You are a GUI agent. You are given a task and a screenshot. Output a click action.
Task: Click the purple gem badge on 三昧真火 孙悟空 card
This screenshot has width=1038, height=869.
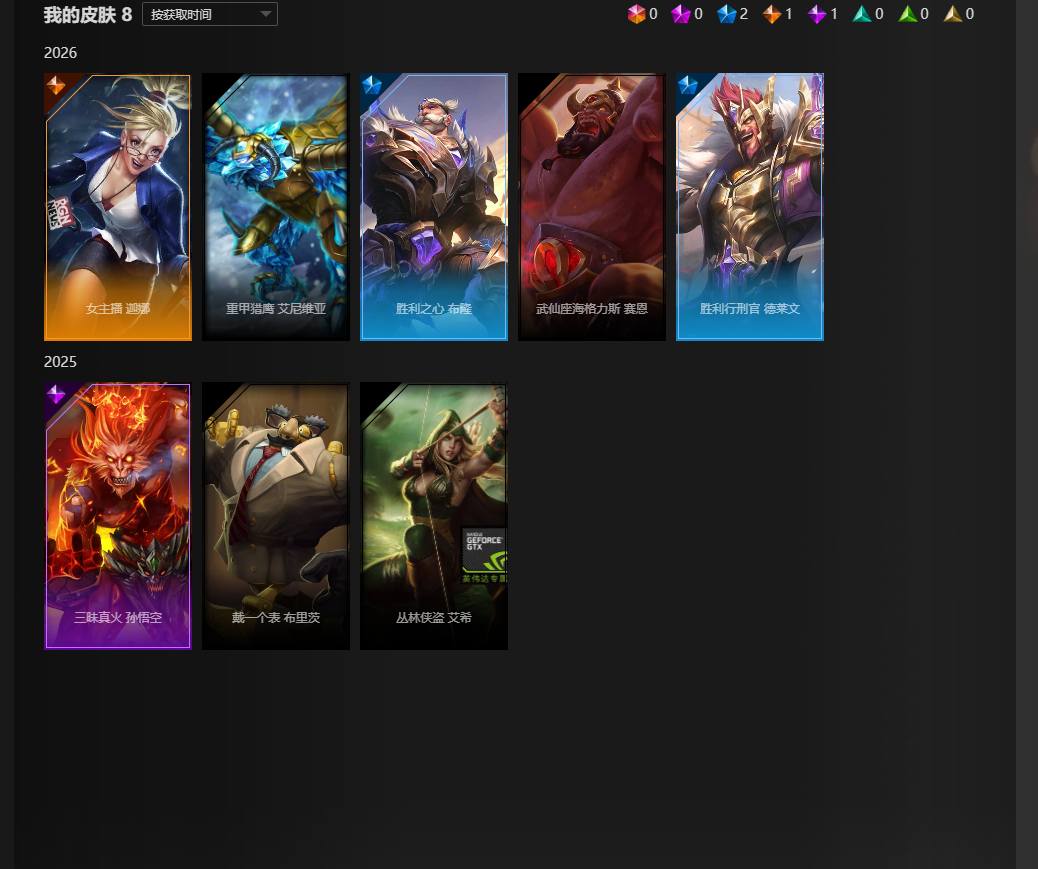pyautogui.click(x=56, y=394)
